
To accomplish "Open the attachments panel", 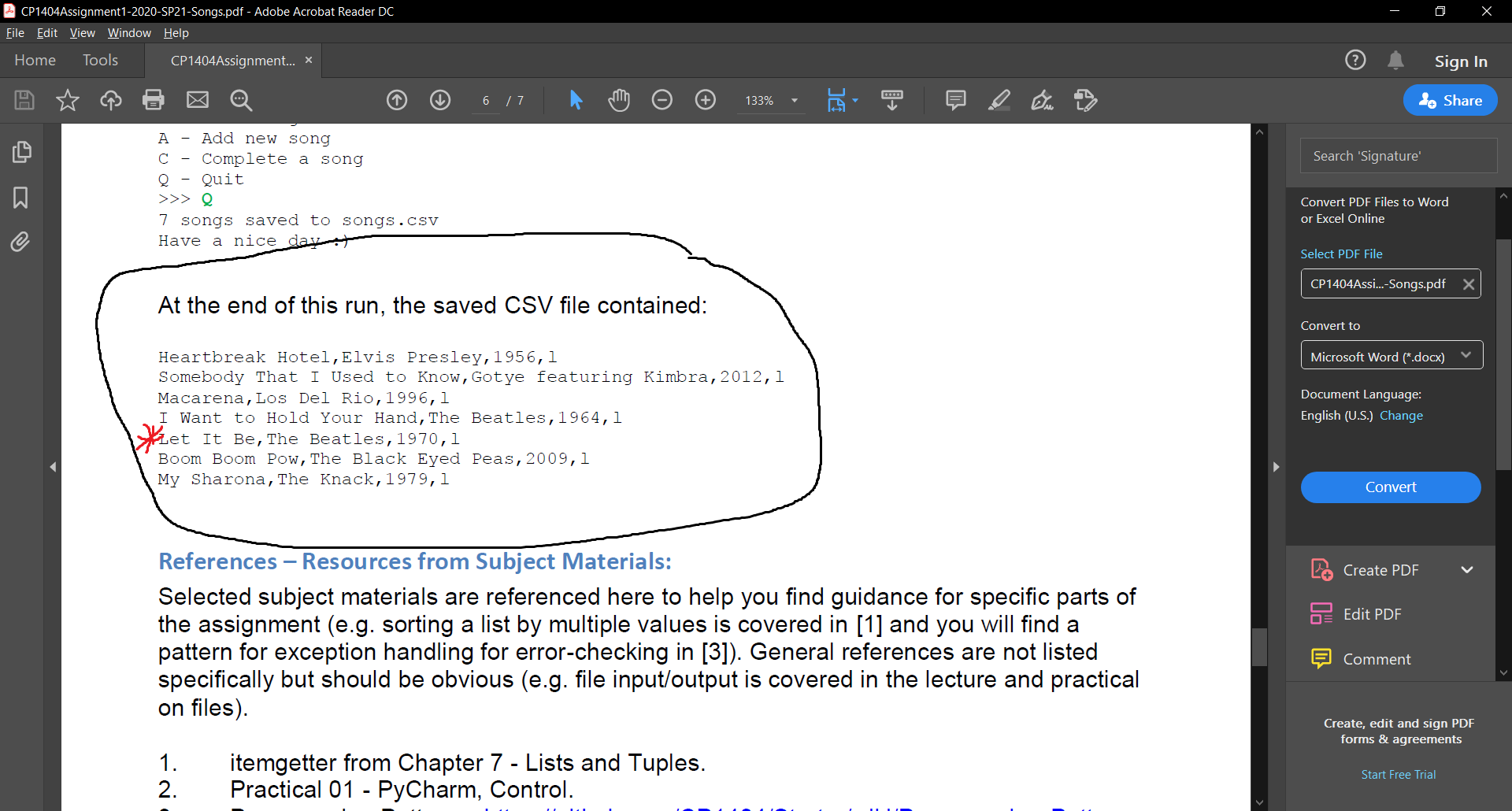I will [21, 242].
